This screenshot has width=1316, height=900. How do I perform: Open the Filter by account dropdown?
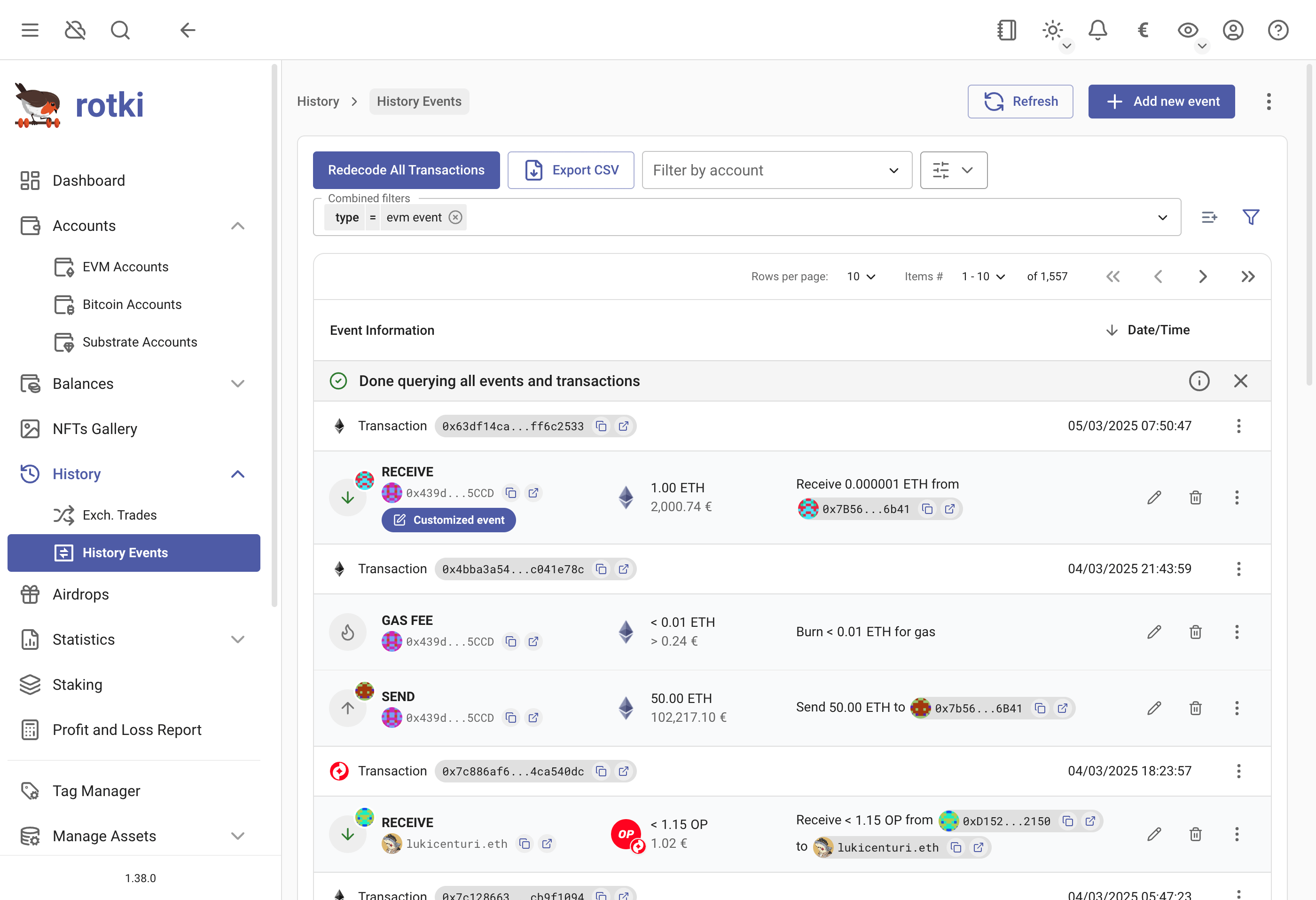[777, 170]
